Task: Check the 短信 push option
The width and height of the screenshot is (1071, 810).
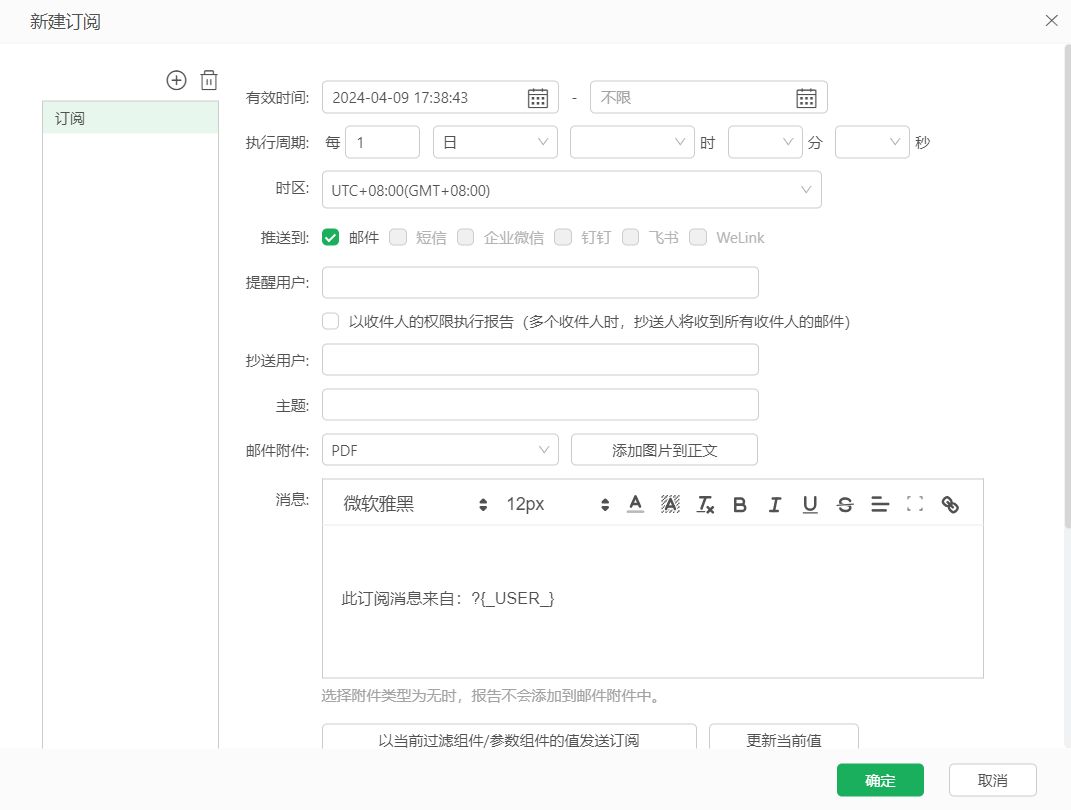Action: [x=398, y=237]
